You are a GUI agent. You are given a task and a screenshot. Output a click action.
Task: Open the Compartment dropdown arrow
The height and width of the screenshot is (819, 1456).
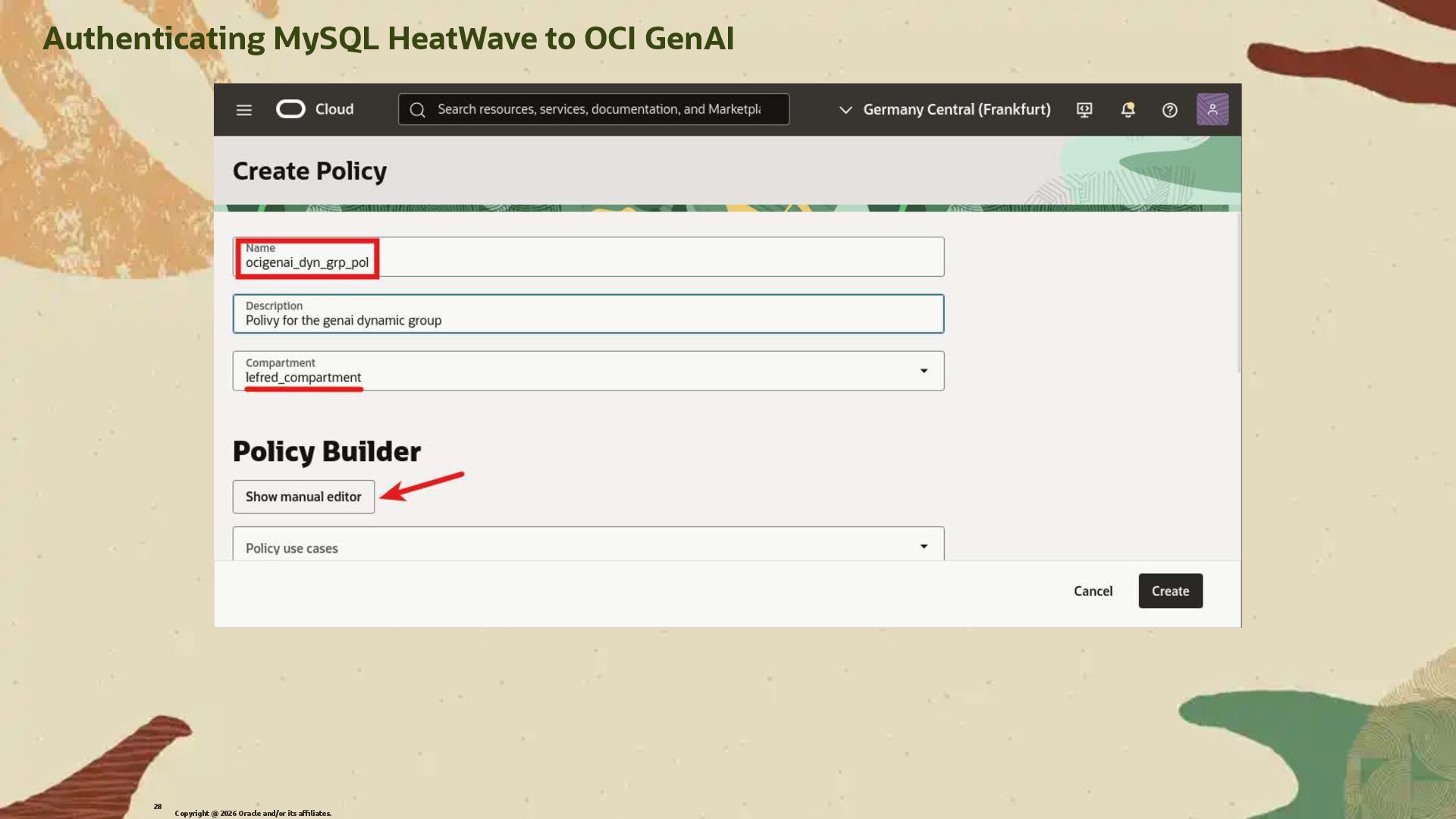coord(924,371)
